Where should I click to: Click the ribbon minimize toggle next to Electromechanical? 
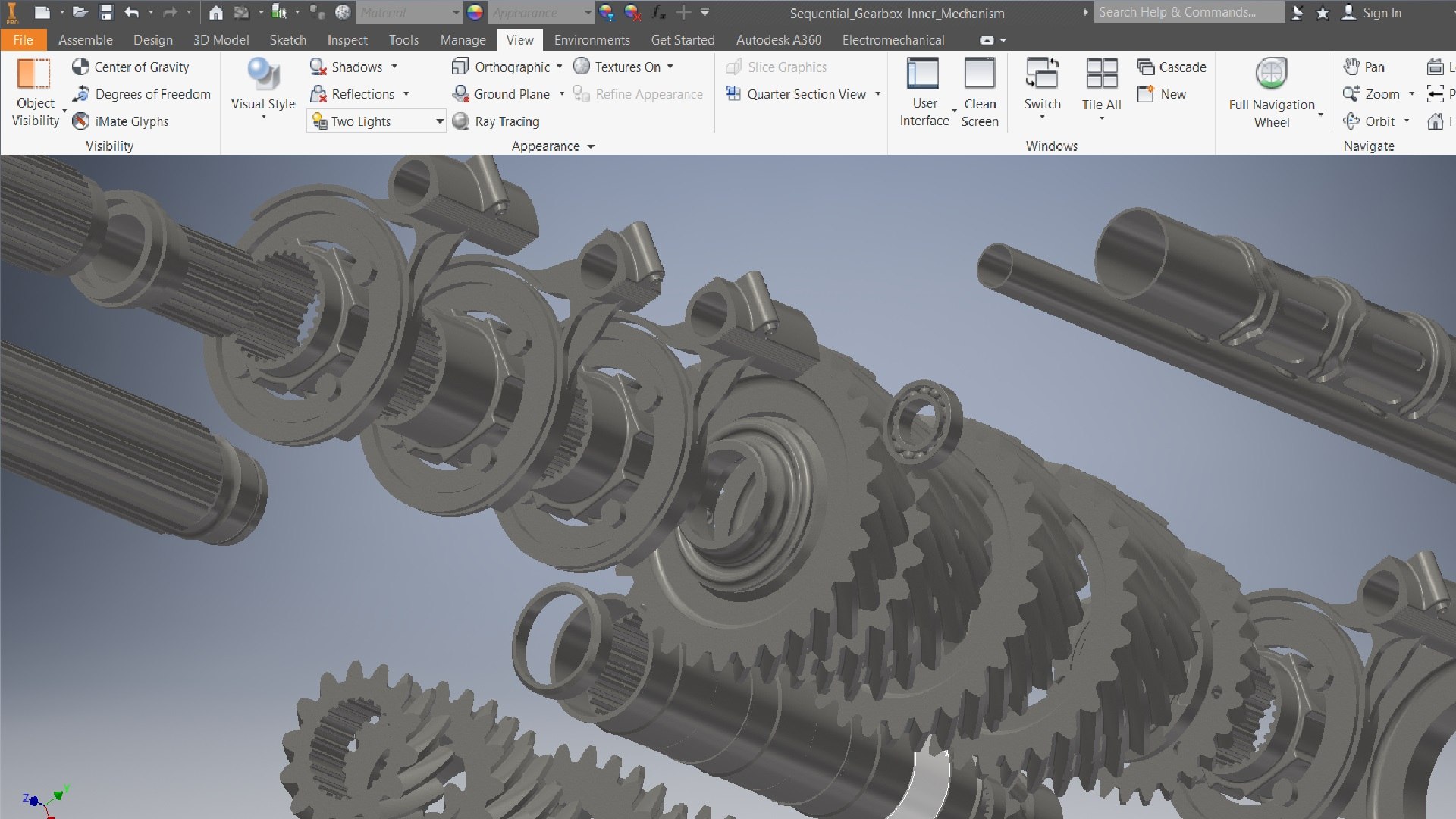[x=987, y=40]
